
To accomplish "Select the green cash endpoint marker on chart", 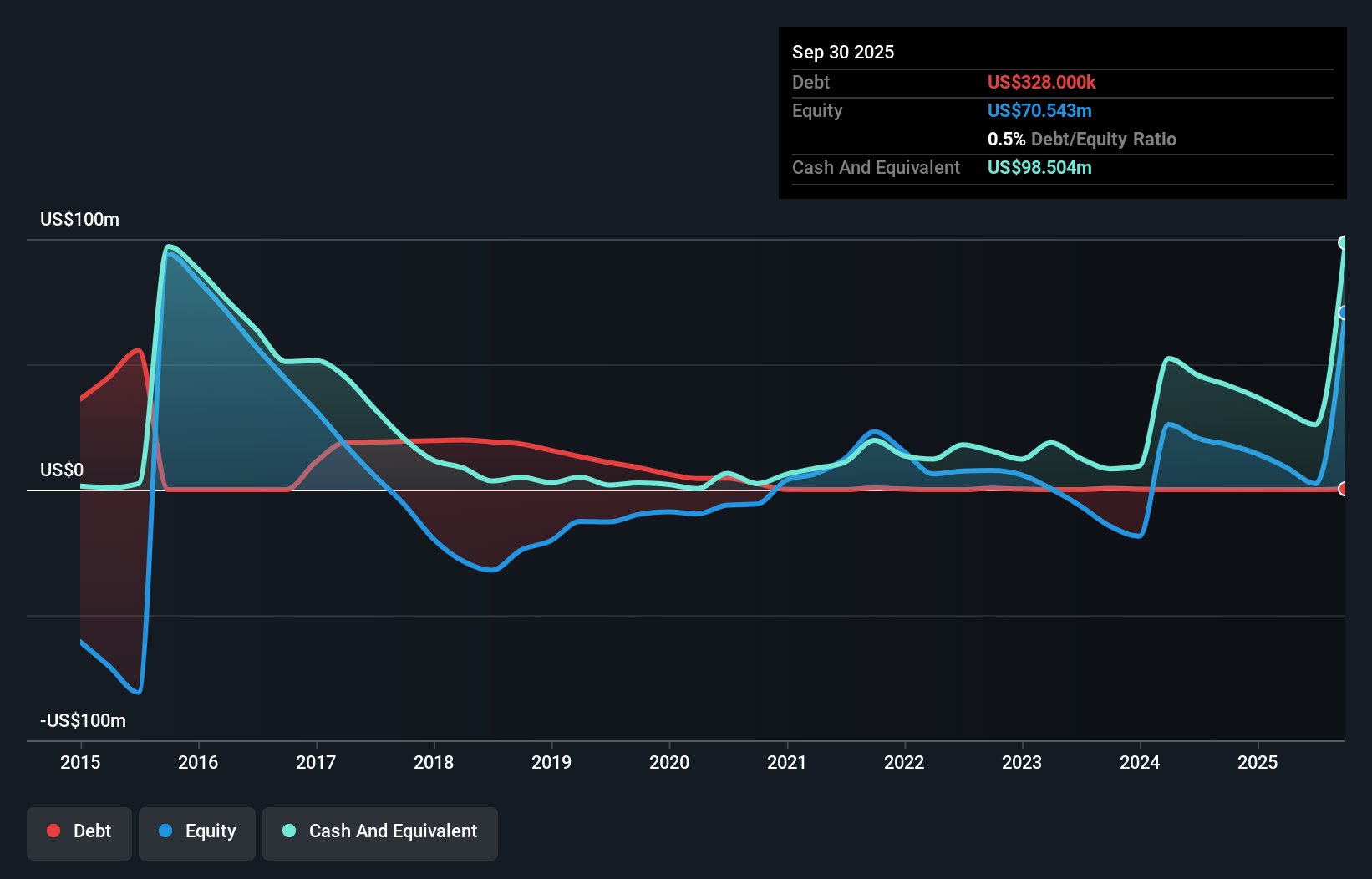I will (x=1344, y=243).
